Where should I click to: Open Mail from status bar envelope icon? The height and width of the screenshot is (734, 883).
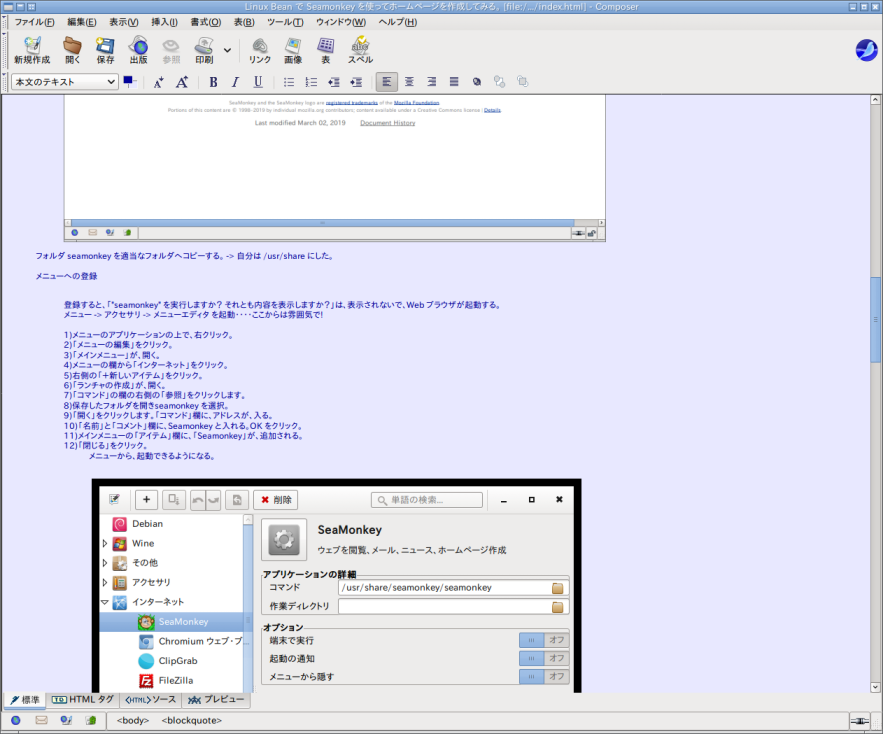pyautogui.click(x=41, y=720)
